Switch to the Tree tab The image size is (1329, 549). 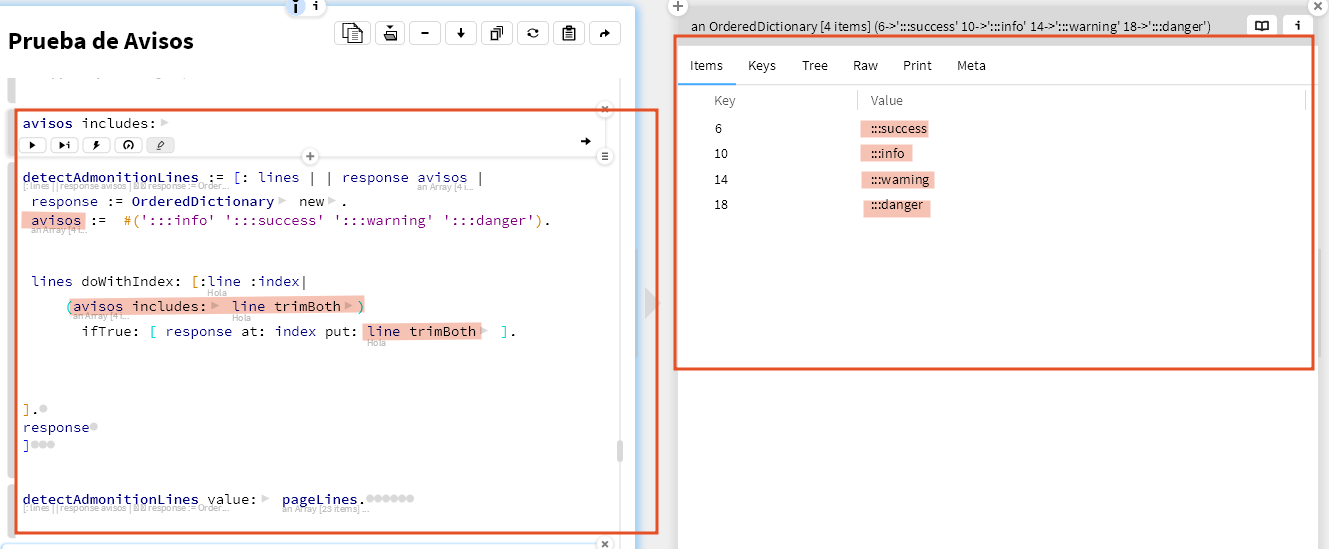815,65
